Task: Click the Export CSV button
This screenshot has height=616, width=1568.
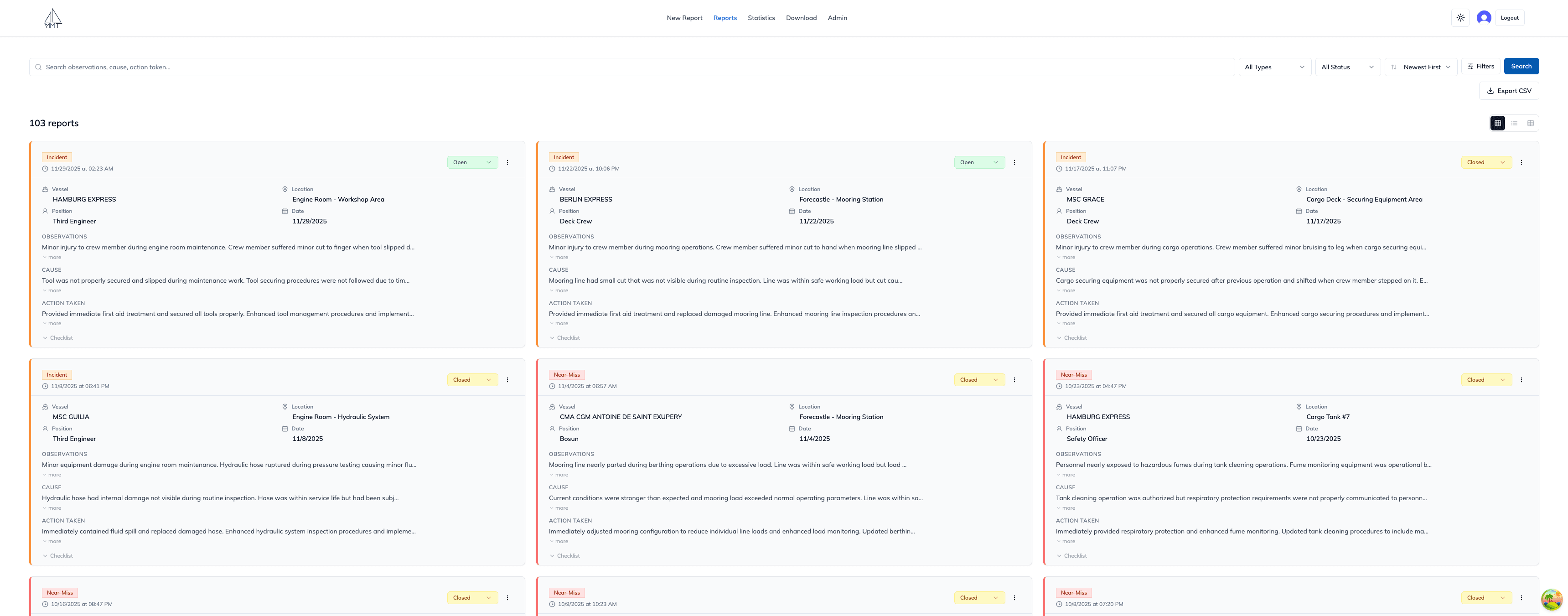Action: click(x=1509, y=90)
